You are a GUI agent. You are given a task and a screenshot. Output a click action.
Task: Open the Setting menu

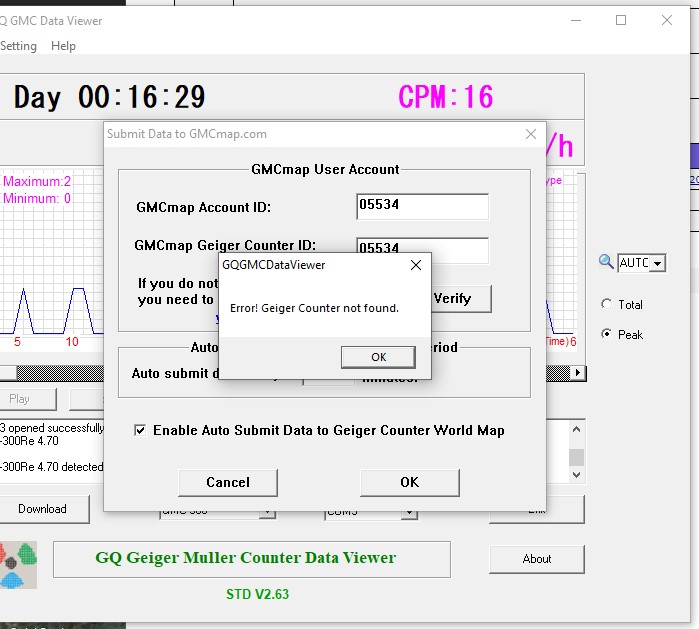pyautogui.click(x=18, y=46)
